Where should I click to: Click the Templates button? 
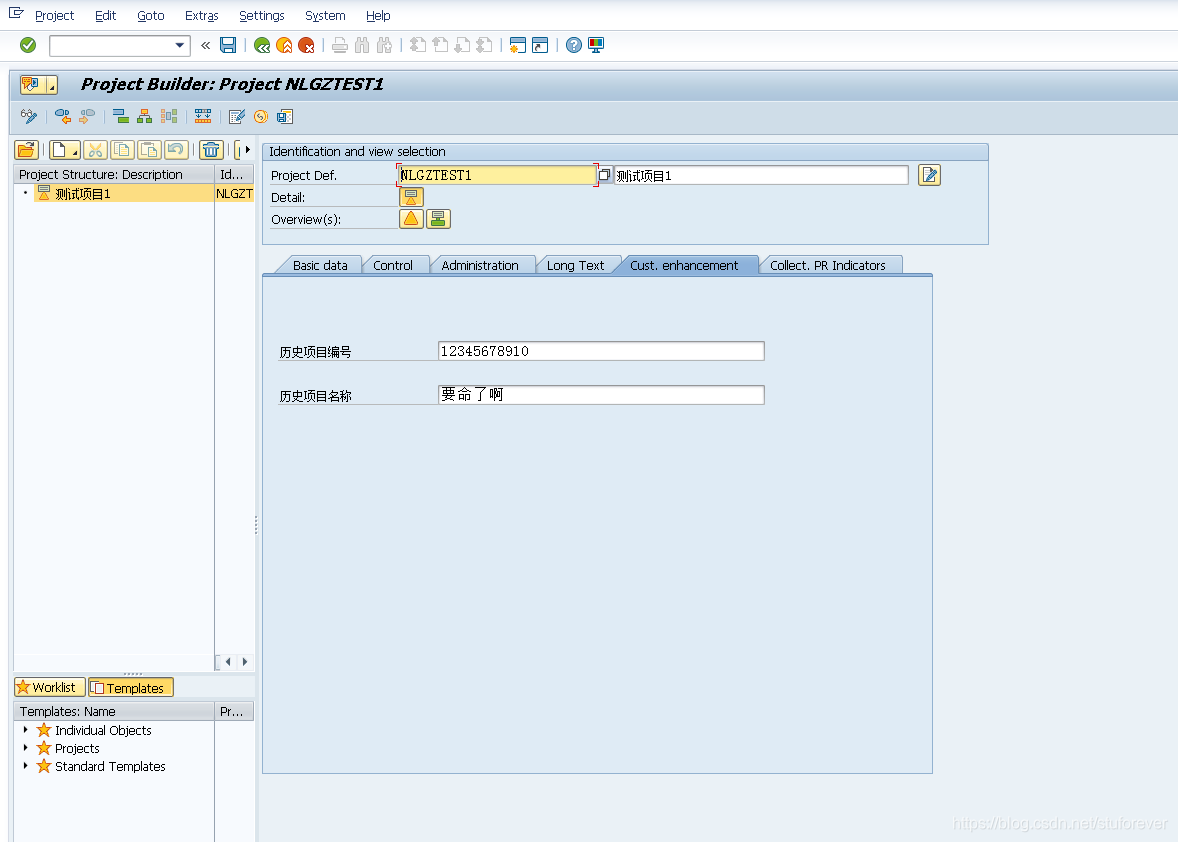point(131,687)
